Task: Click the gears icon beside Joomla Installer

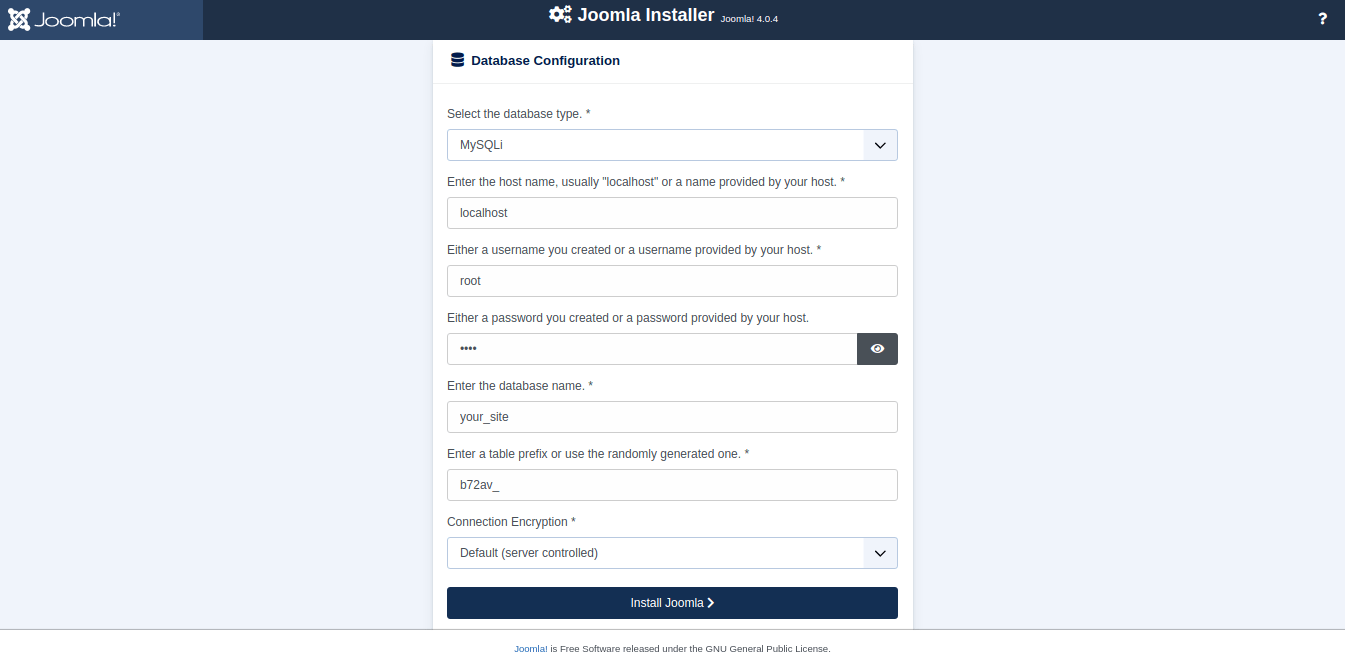Action: 560,15
